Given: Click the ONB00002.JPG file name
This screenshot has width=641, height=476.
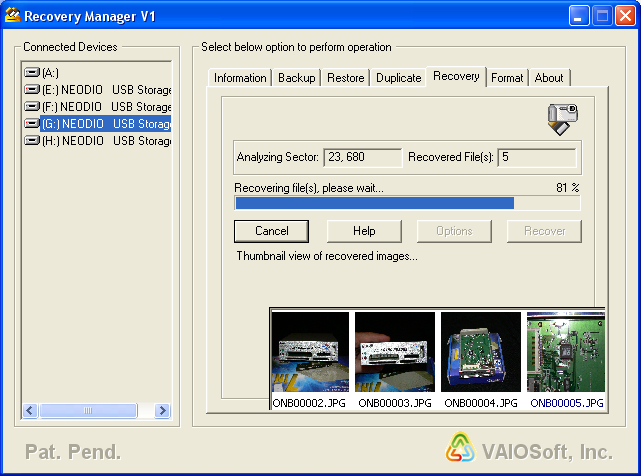Looking at the screenshot, I should click(309, 403).
